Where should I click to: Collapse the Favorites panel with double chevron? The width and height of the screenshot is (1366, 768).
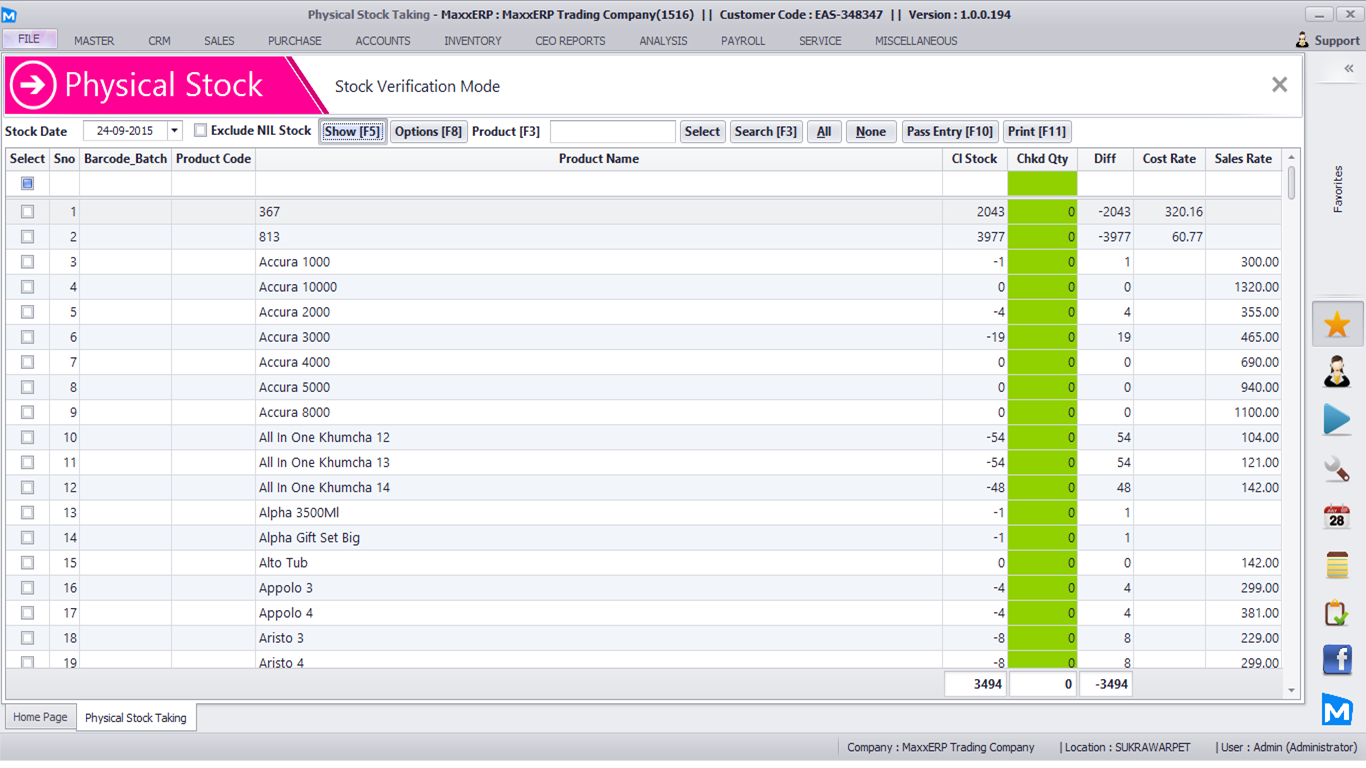tap(1348, 69)
